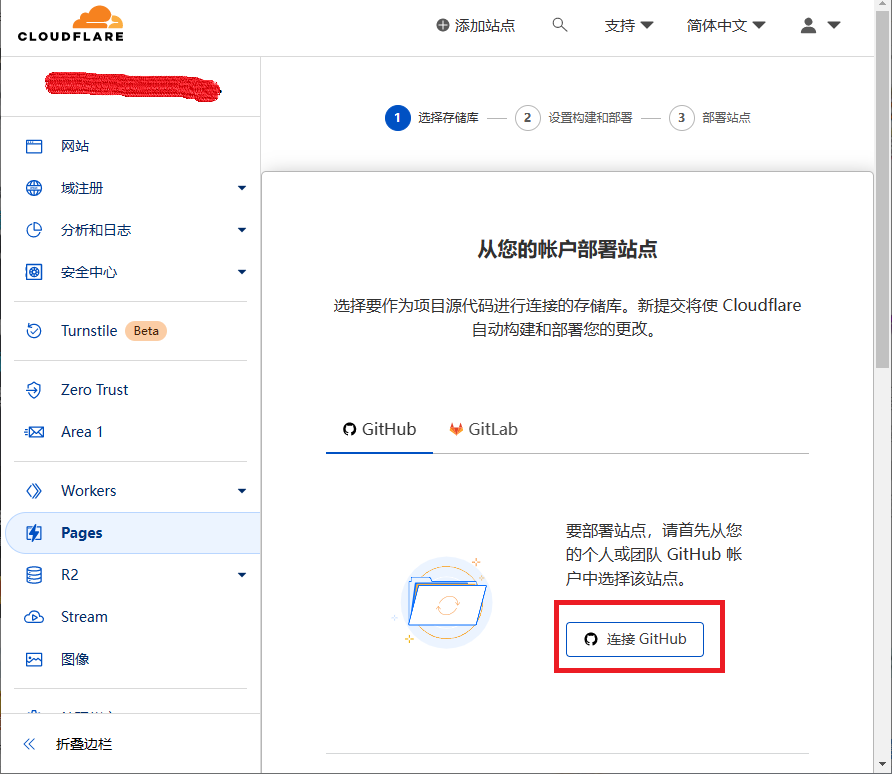
Task: Click the R2 database icon
Action: (34, 575)
